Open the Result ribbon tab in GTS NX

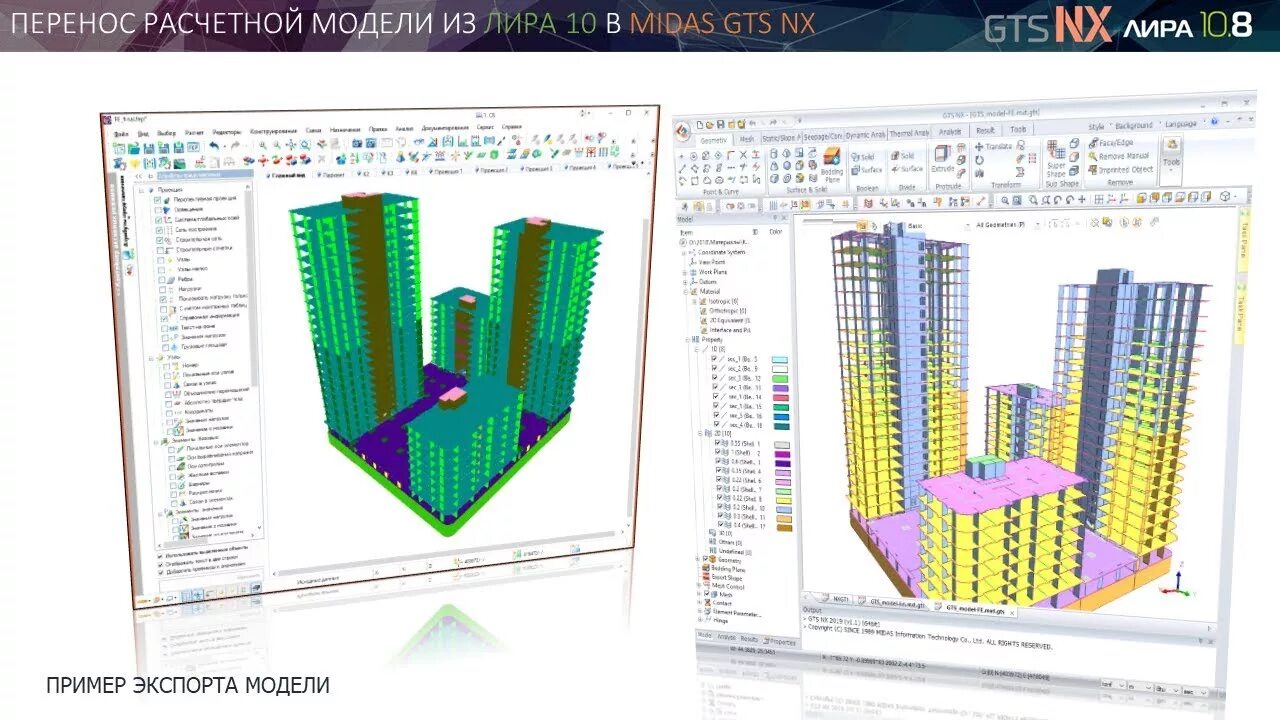(985, 130)
